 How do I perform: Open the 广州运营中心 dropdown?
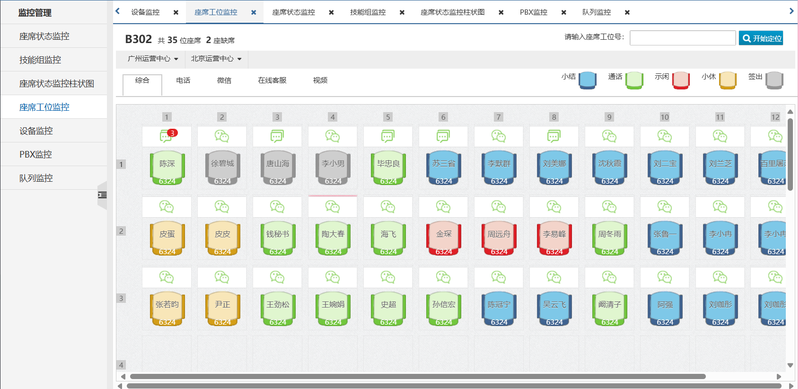[x=153, y=59]
